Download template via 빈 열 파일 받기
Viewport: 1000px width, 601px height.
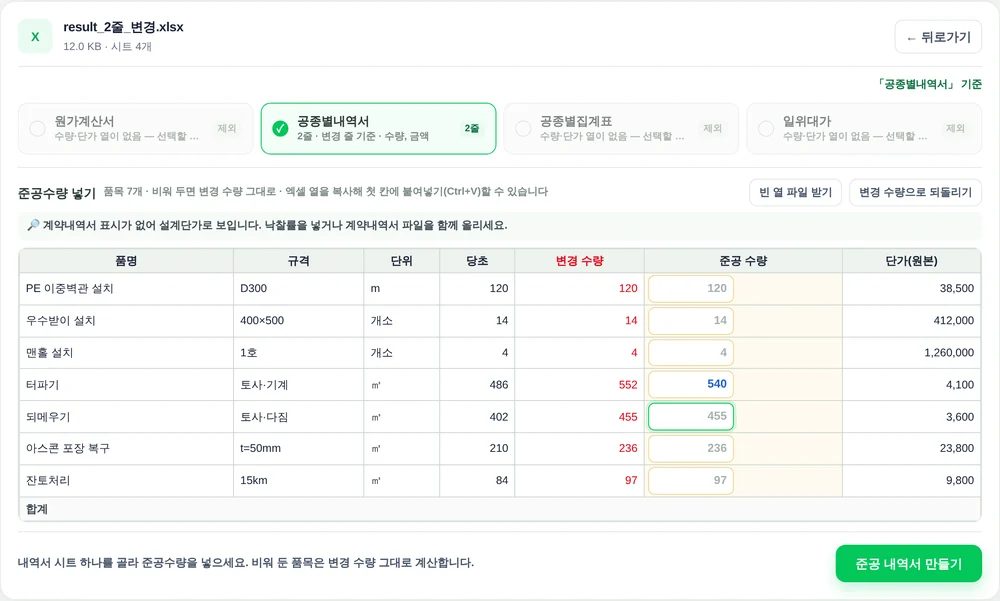pos(795,192)
